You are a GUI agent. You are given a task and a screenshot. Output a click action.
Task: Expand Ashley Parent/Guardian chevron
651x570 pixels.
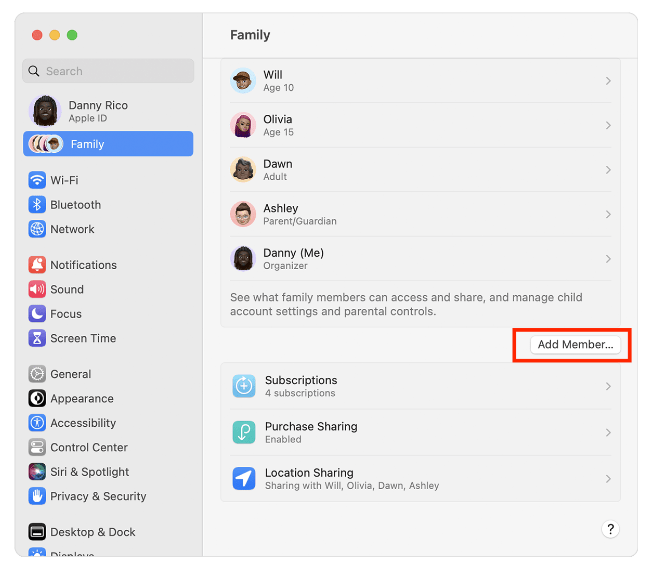tap(608, 214)
